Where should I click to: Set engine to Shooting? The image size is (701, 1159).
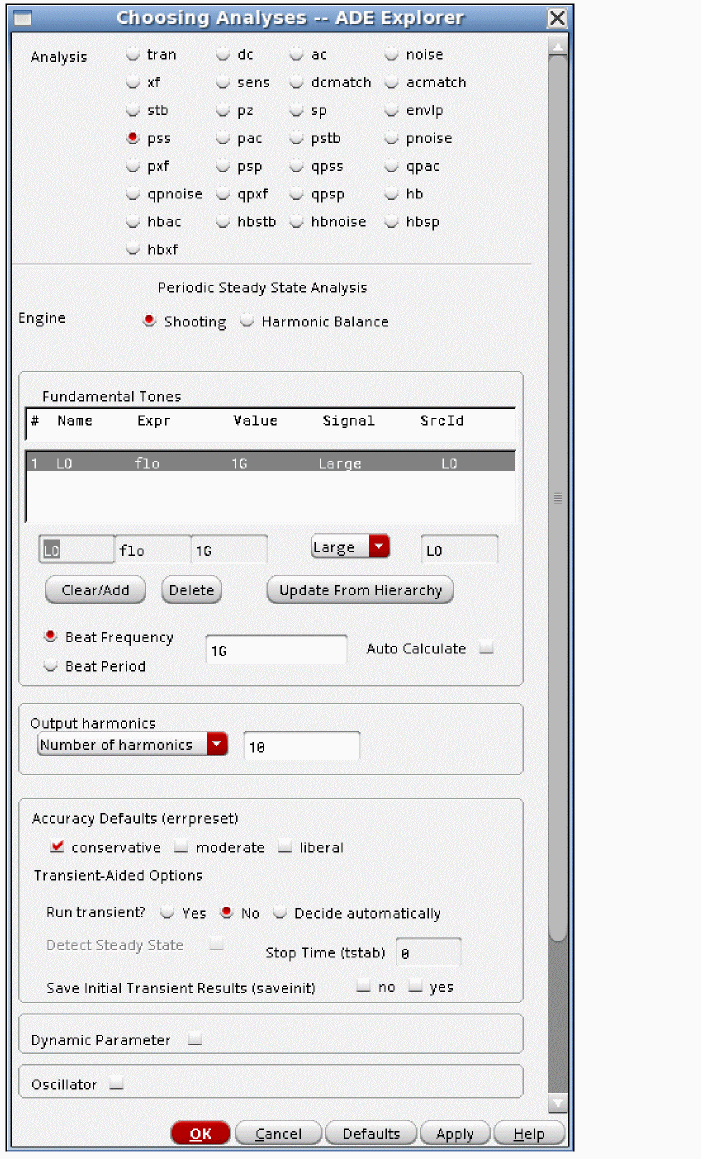pyautogui.click(x=149, y=321)
